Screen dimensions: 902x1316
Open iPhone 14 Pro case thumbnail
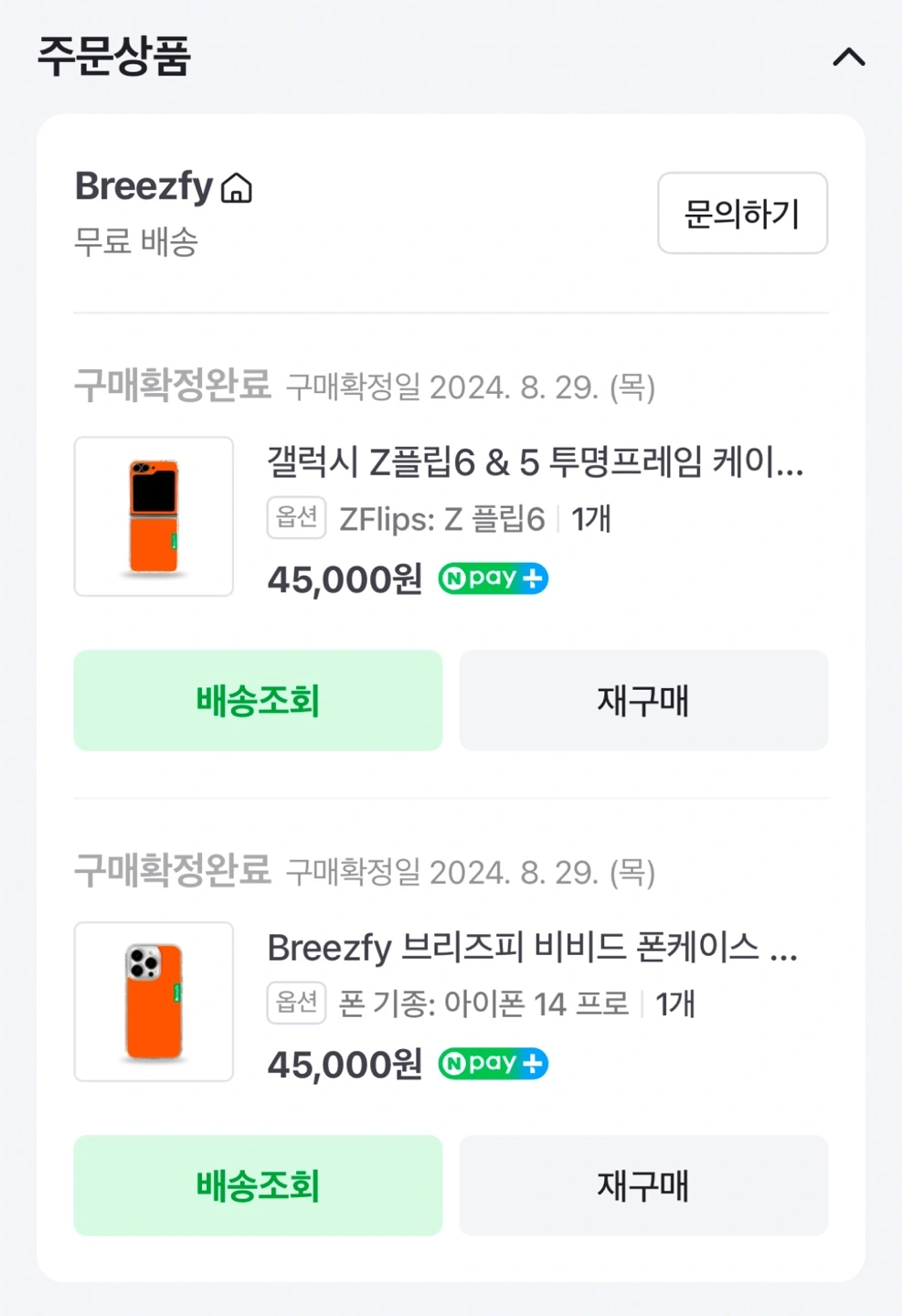[x=154, y=1002]
